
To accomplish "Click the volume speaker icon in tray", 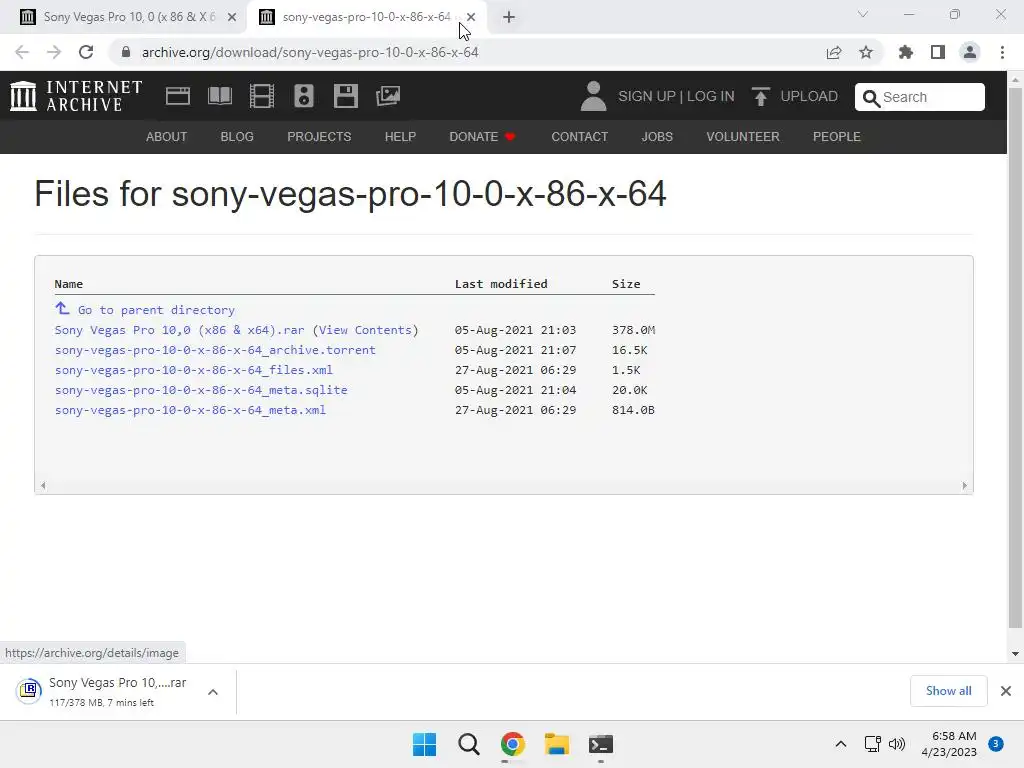I will (x=897, y=744).
